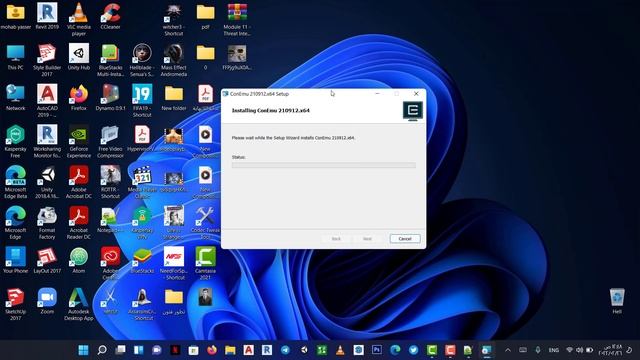The height and width of the screenshot is (360, 640).
Task: Select the Microsoft Edge Beta icon
Action: pos(16,182)
